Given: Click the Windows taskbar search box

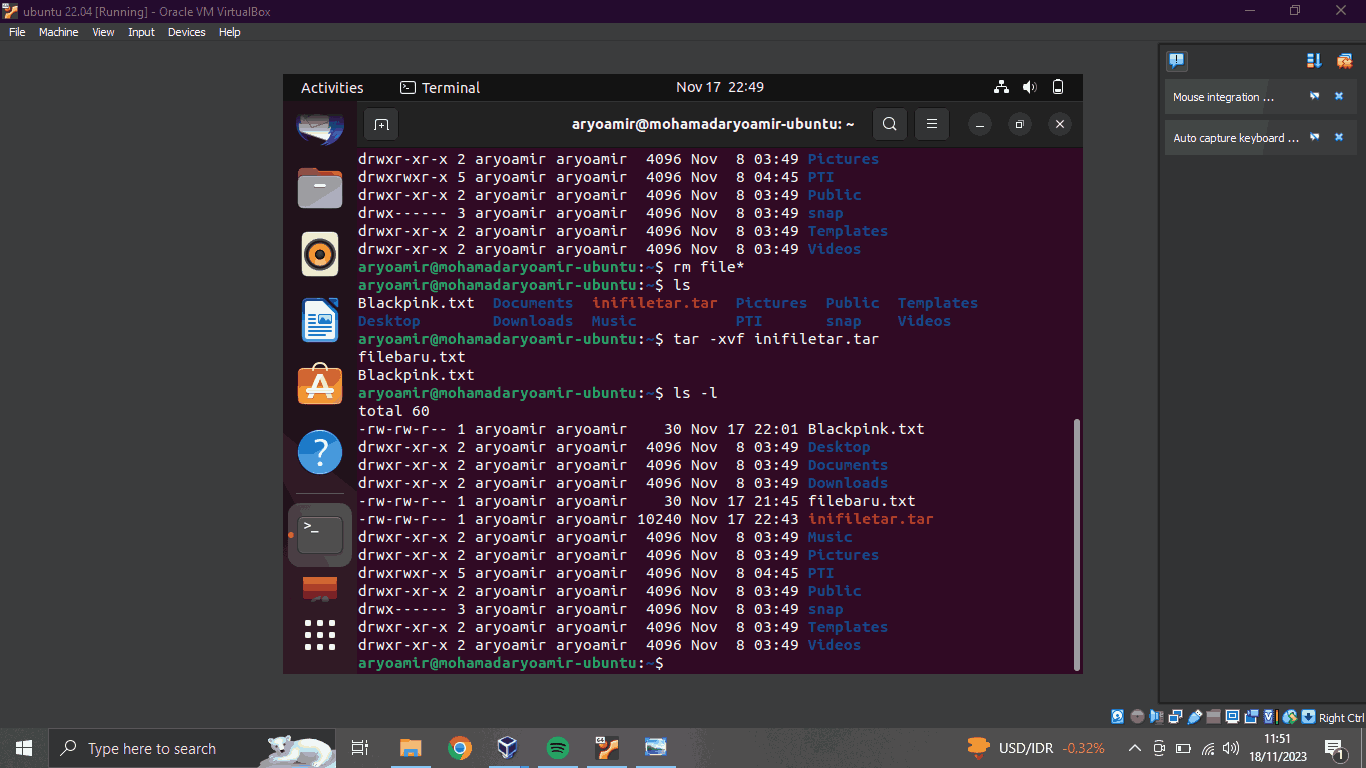Looking at the screenshot, I should (193, 748).
